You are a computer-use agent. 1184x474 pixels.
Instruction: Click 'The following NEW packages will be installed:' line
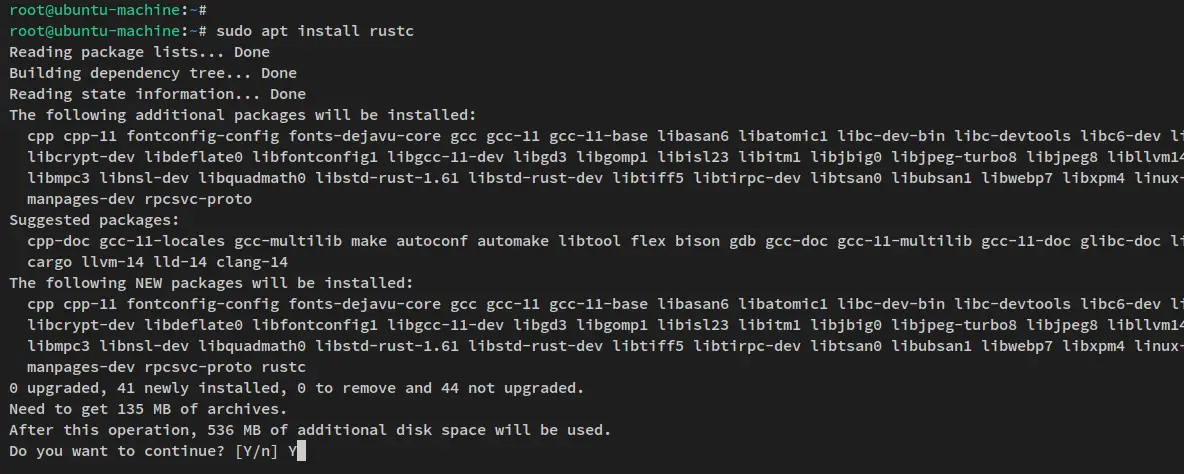click(211, 283)
